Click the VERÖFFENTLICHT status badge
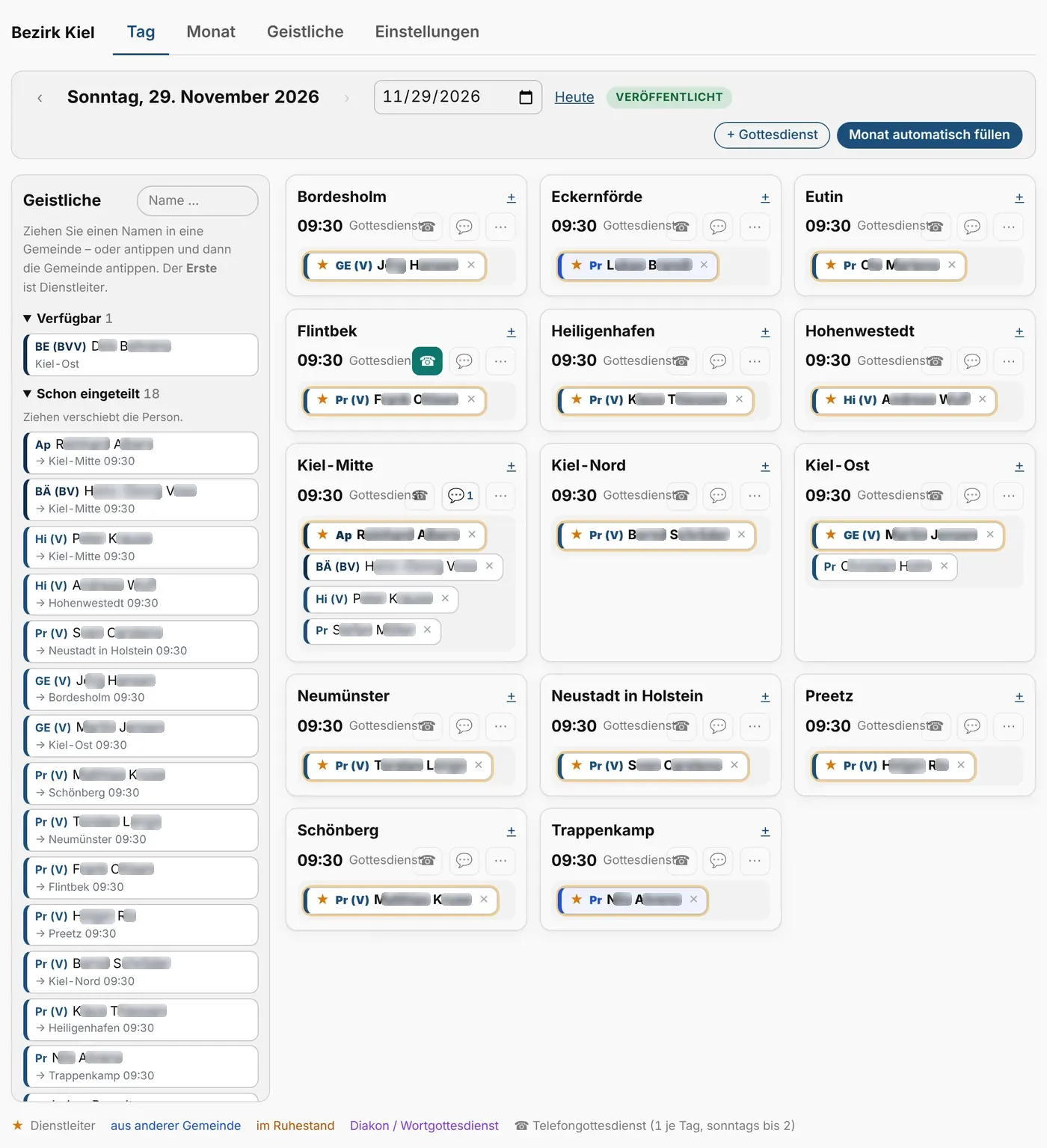1047x1148 pixels. point(669,97)
